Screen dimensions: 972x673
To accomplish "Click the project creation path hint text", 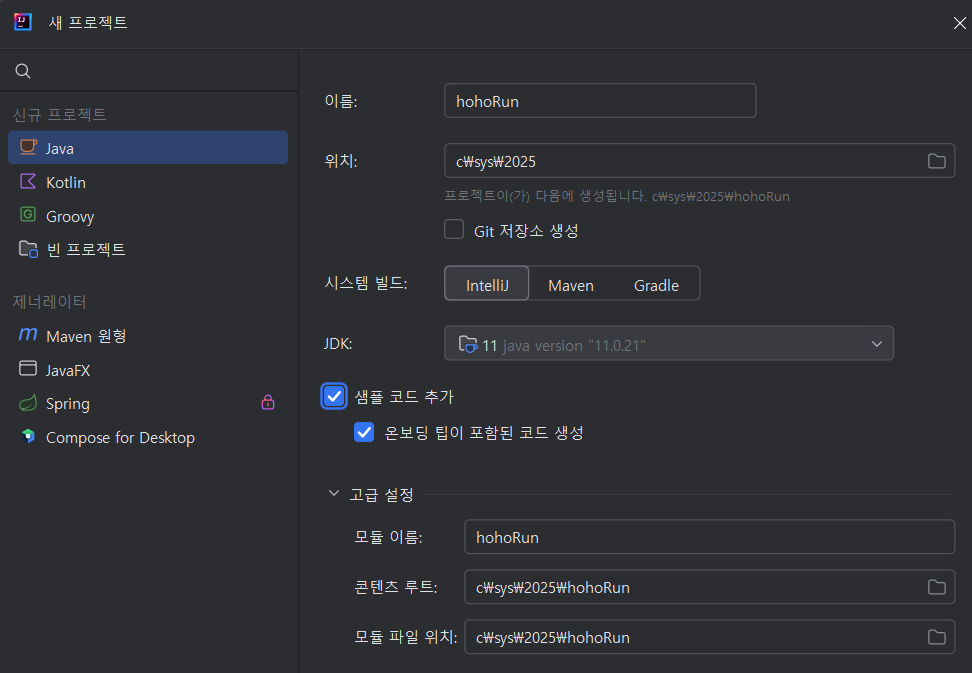I will click(617, 196).
